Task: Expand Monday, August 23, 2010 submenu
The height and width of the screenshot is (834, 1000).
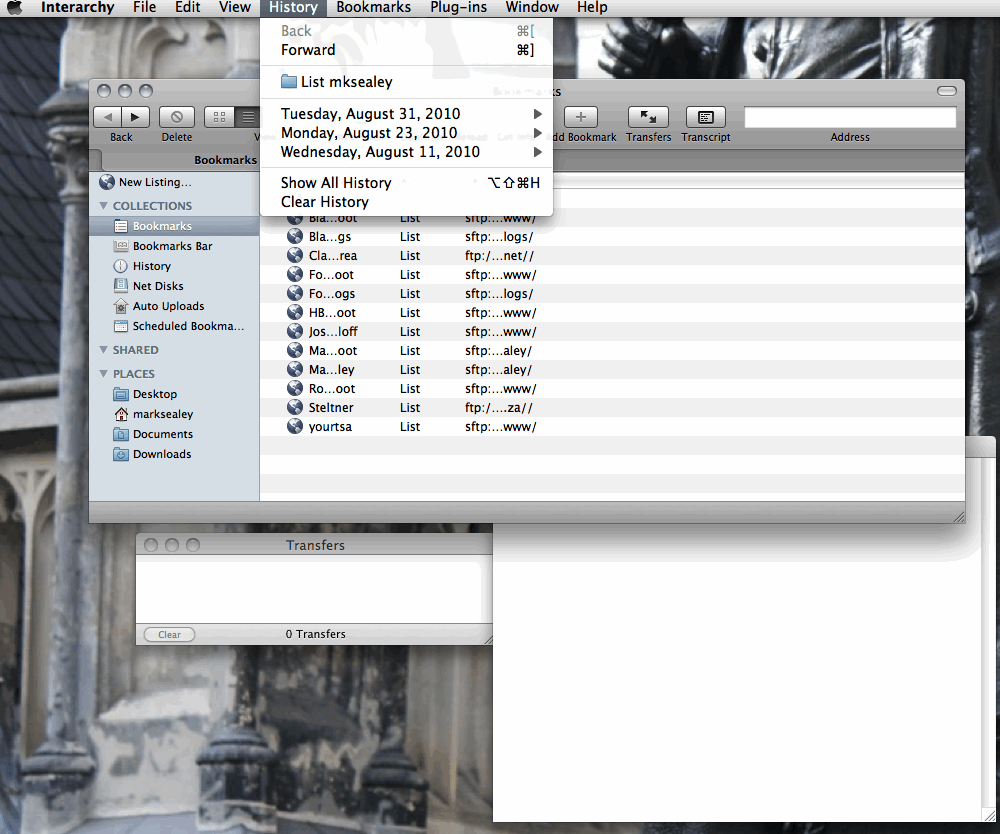Action: [406, 133]
